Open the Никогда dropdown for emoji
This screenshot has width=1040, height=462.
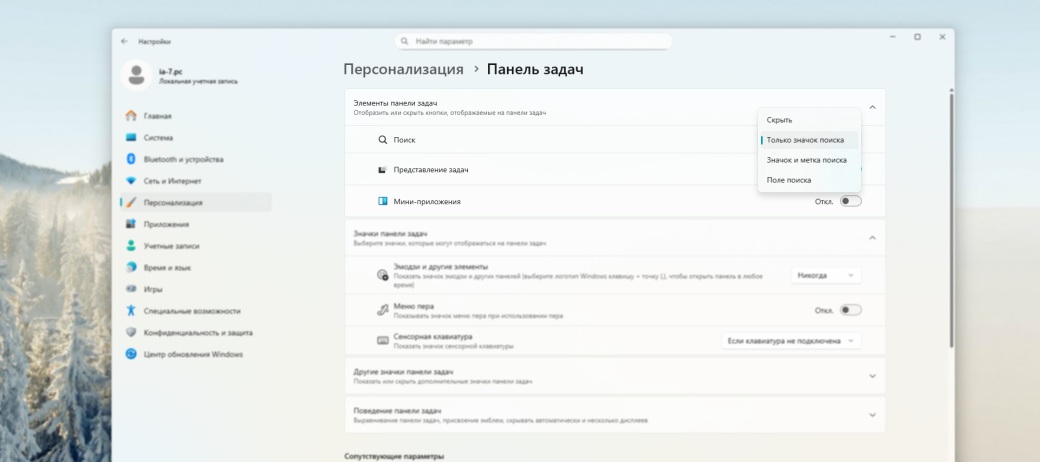coord(826,275)
